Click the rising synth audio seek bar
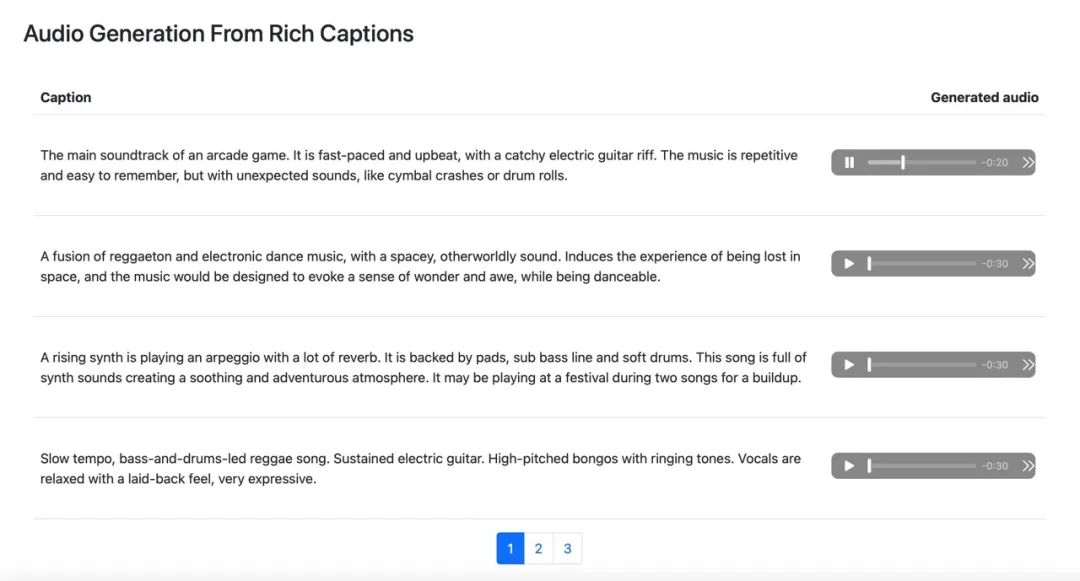 pos(921,365)
